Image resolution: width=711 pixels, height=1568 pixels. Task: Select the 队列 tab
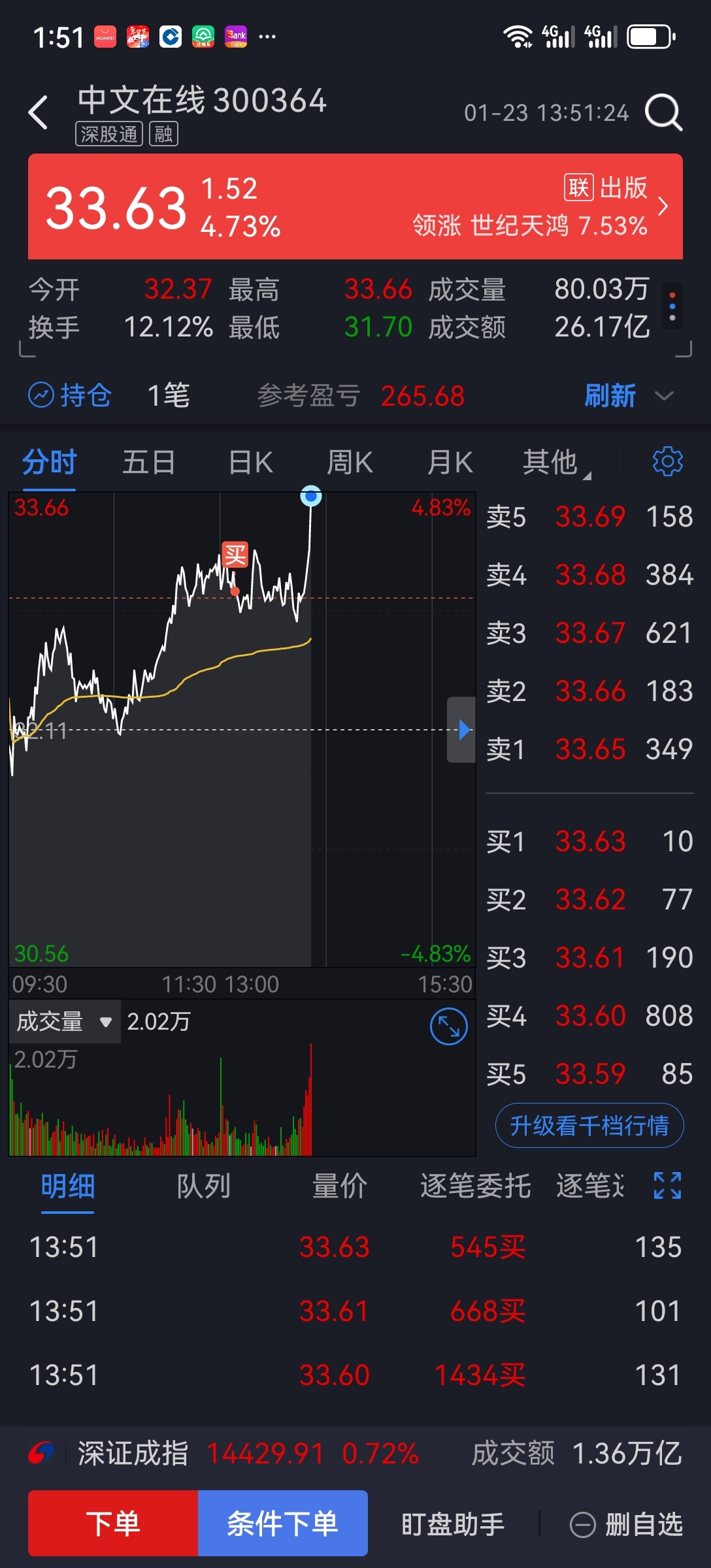coord(203,1186)
